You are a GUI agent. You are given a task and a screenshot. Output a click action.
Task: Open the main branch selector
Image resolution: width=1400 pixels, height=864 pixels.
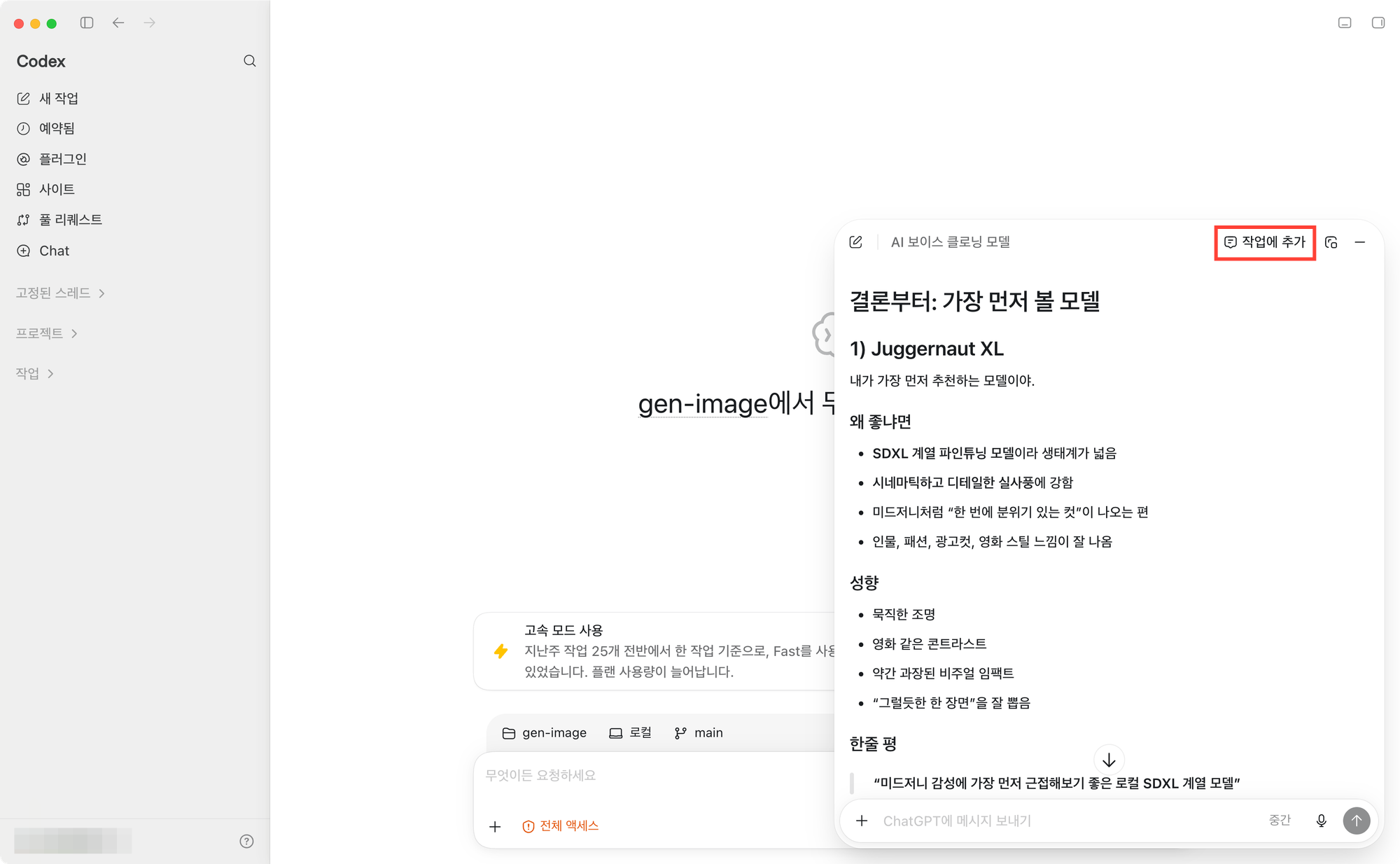(699, 733)
